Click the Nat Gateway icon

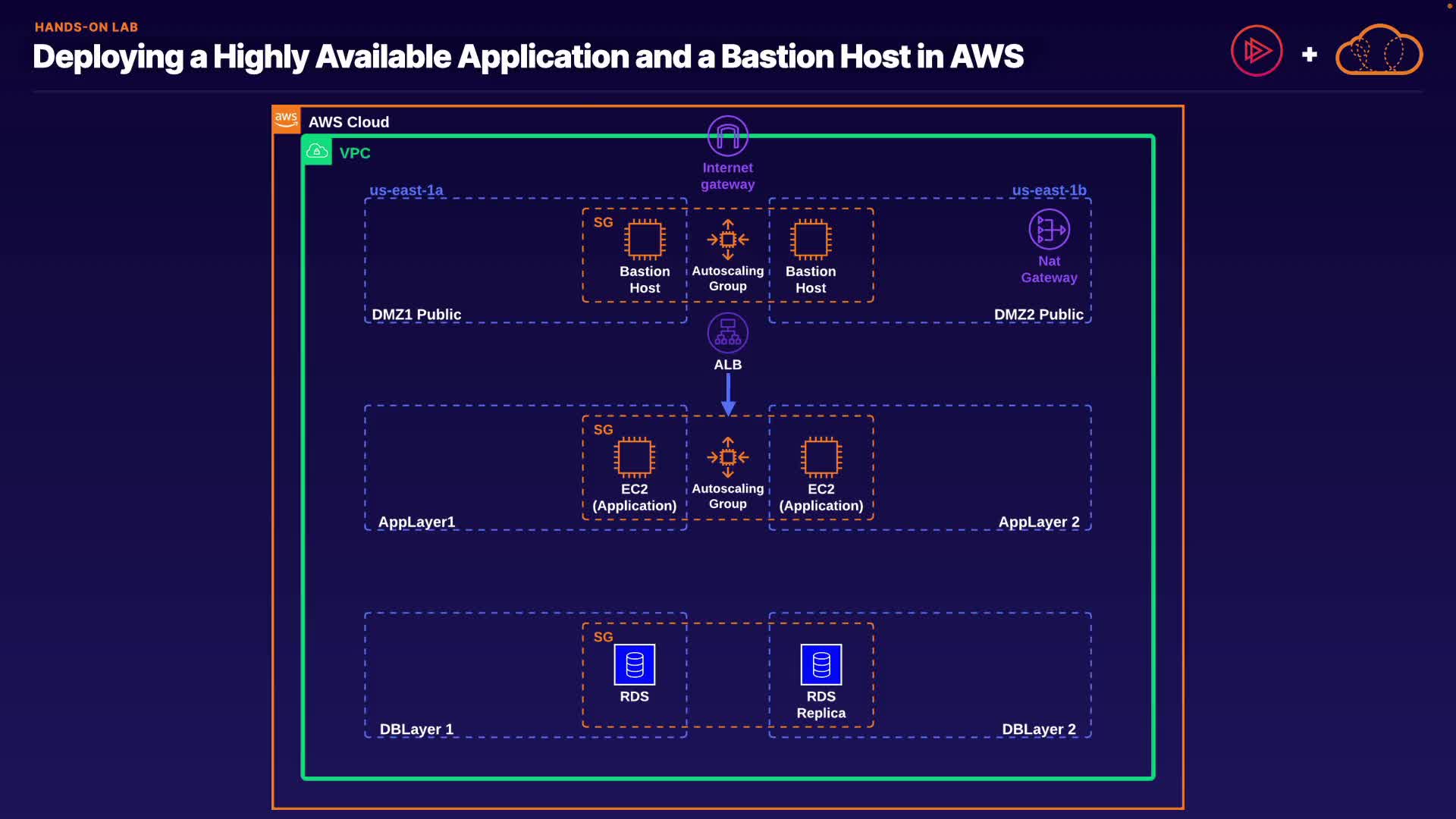[x=1049, y=229]
